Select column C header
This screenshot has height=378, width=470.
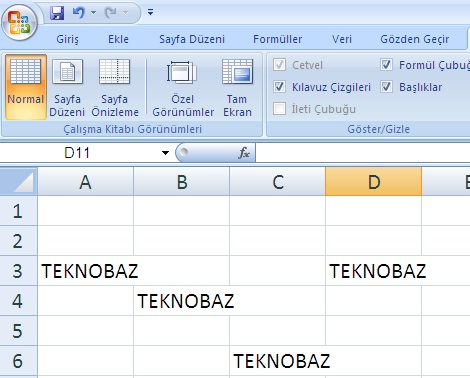tap(278, 181)
